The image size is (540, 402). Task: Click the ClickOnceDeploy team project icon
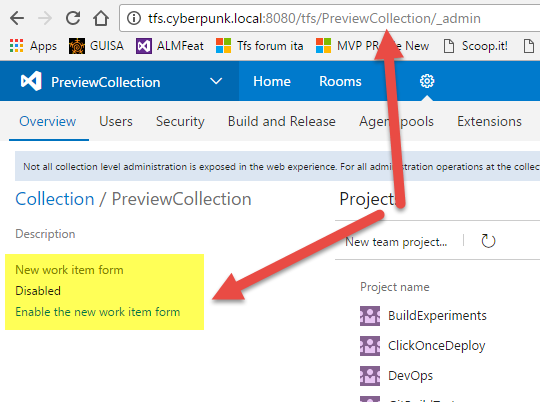tap(370, 346)
